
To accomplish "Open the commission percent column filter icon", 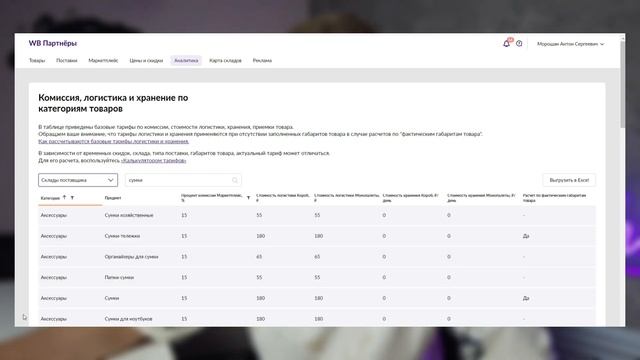I will 248,198.
